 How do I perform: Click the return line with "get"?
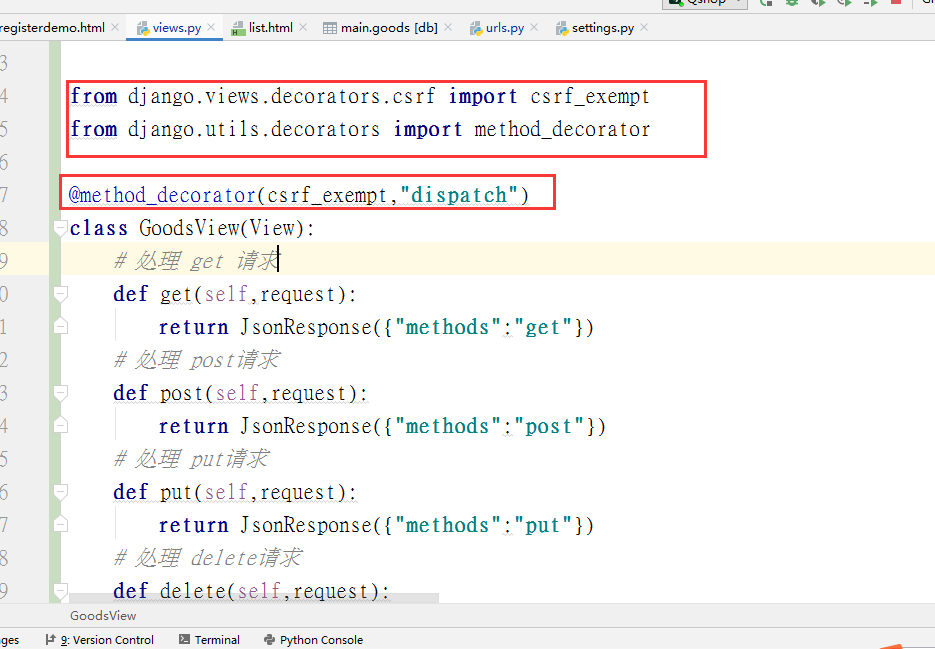click(x=376, y=327)
